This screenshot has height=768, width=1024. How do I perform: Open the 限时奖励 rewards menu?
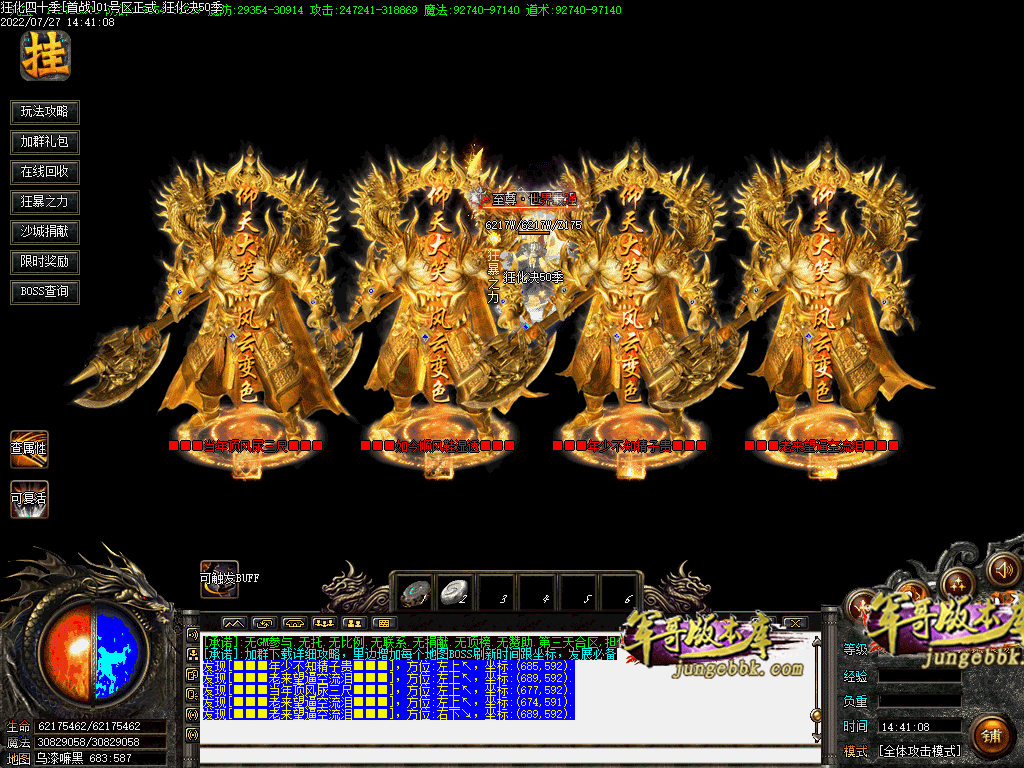44,262
